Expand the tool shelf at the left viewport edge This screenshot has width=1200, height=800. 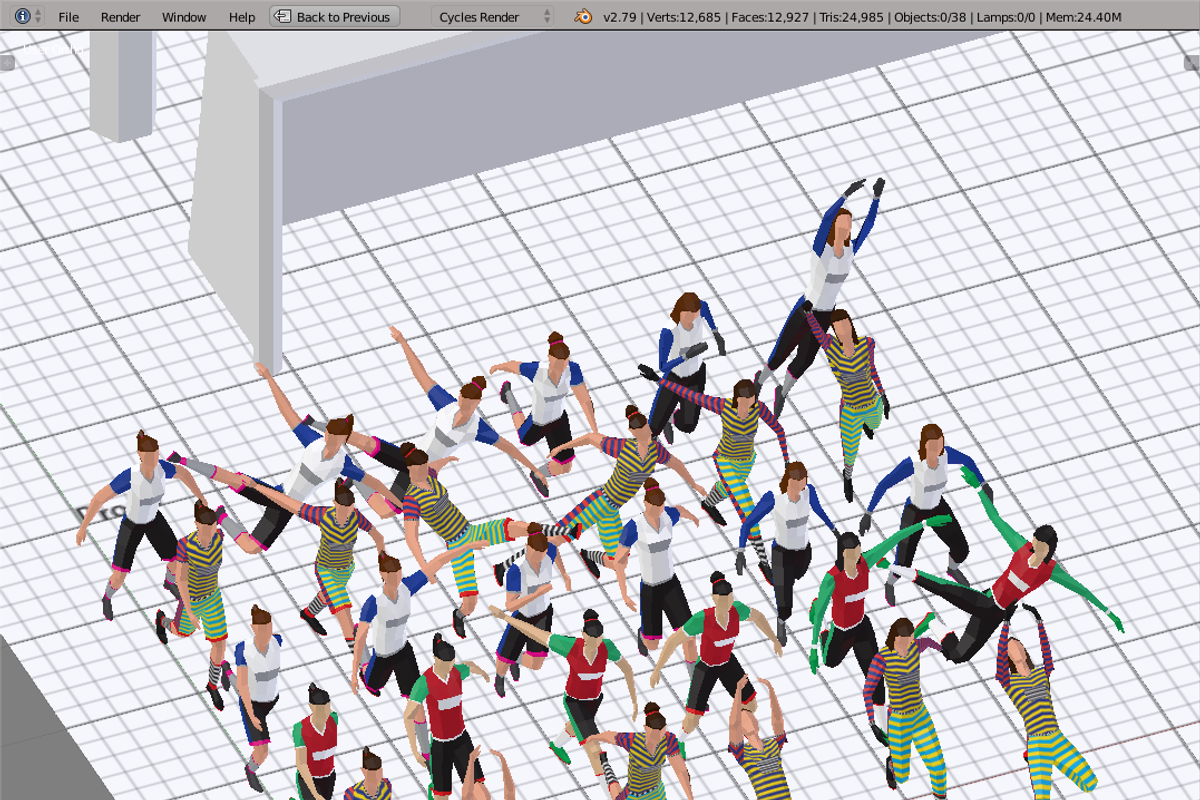point(7,63)
